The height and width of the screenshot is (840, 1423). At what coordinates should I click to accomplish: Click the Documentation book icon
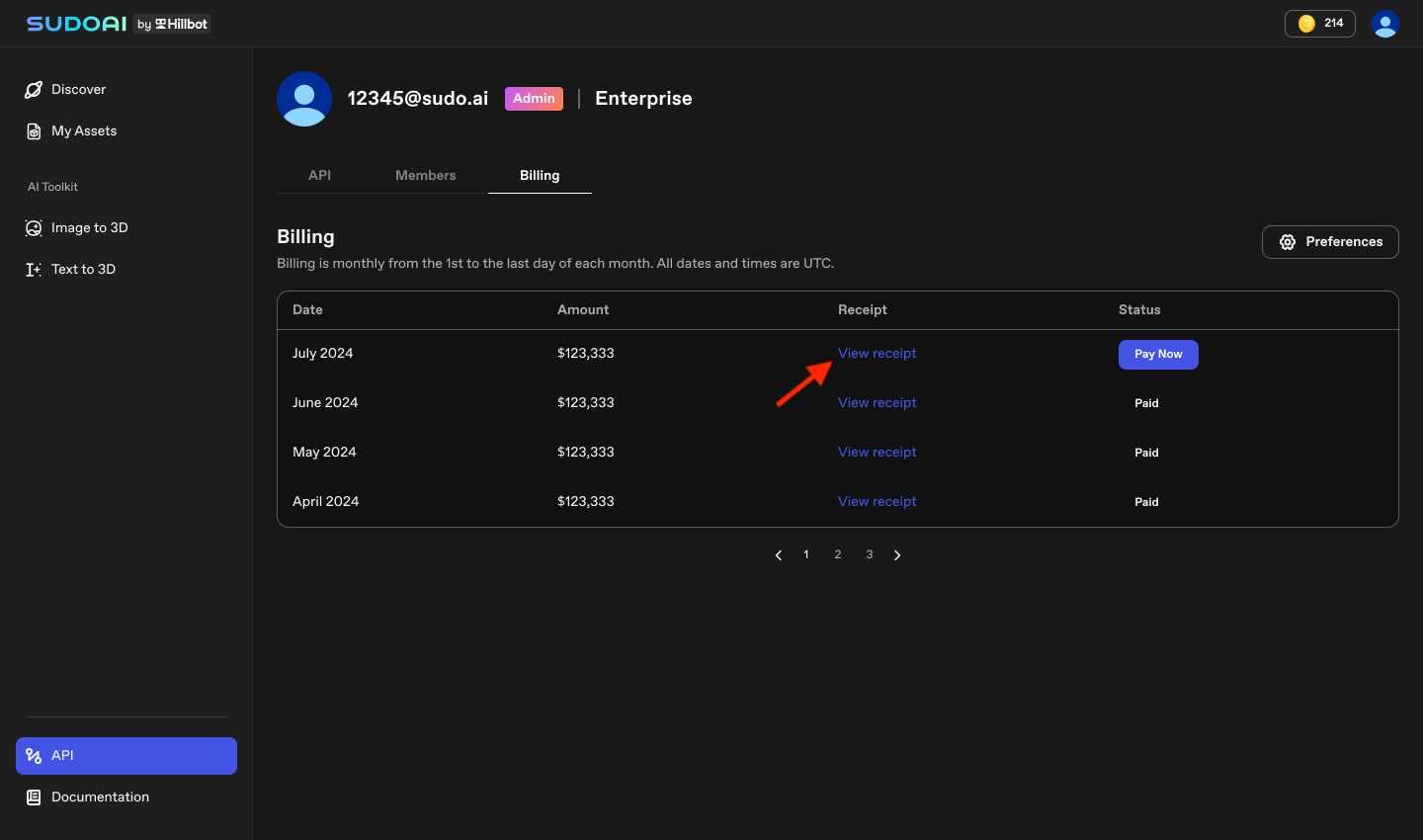pos(34,798)
